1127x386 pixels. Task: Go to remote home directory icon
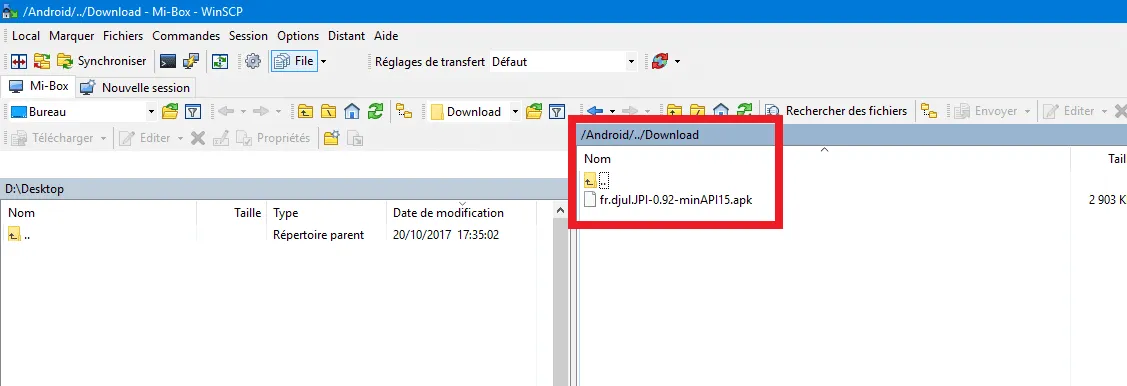click(x=721, y=111)
